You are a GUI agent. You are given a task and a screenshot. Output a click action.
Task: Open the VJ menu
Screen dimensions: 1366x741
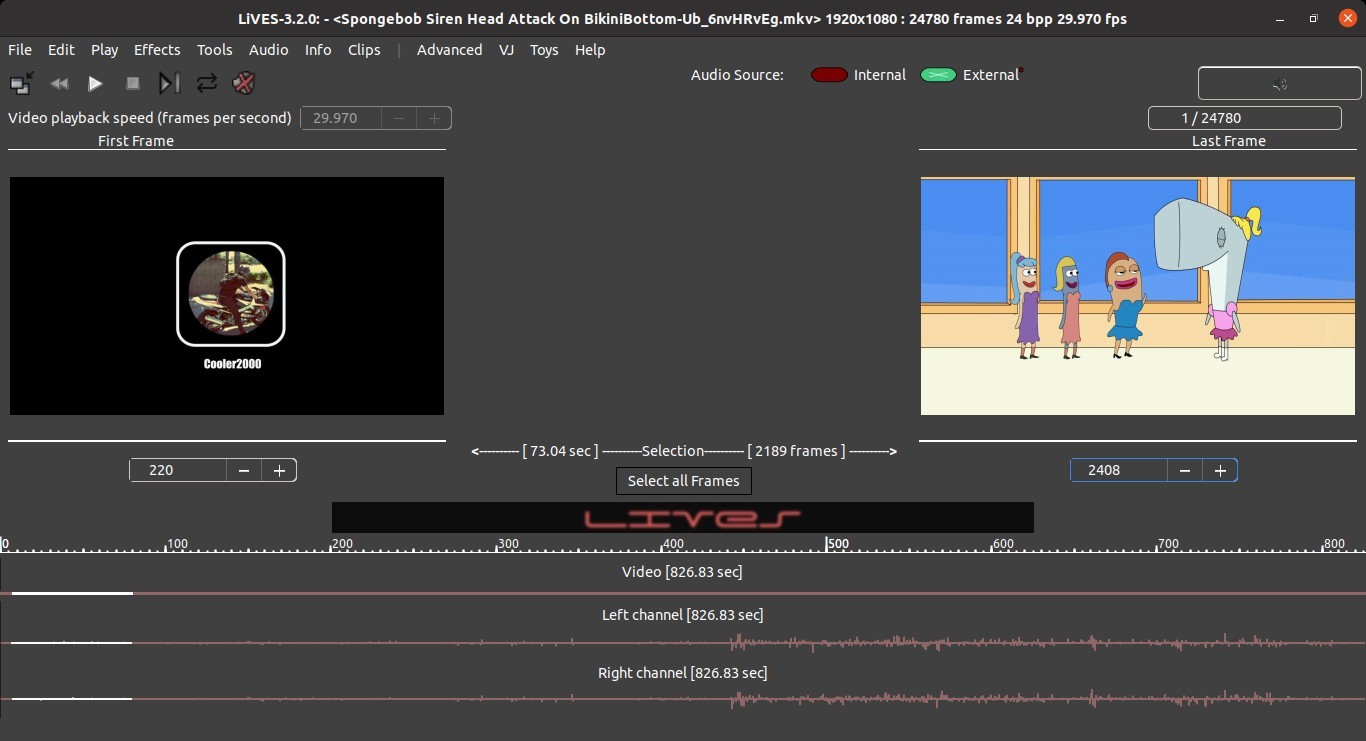point(507,50)
